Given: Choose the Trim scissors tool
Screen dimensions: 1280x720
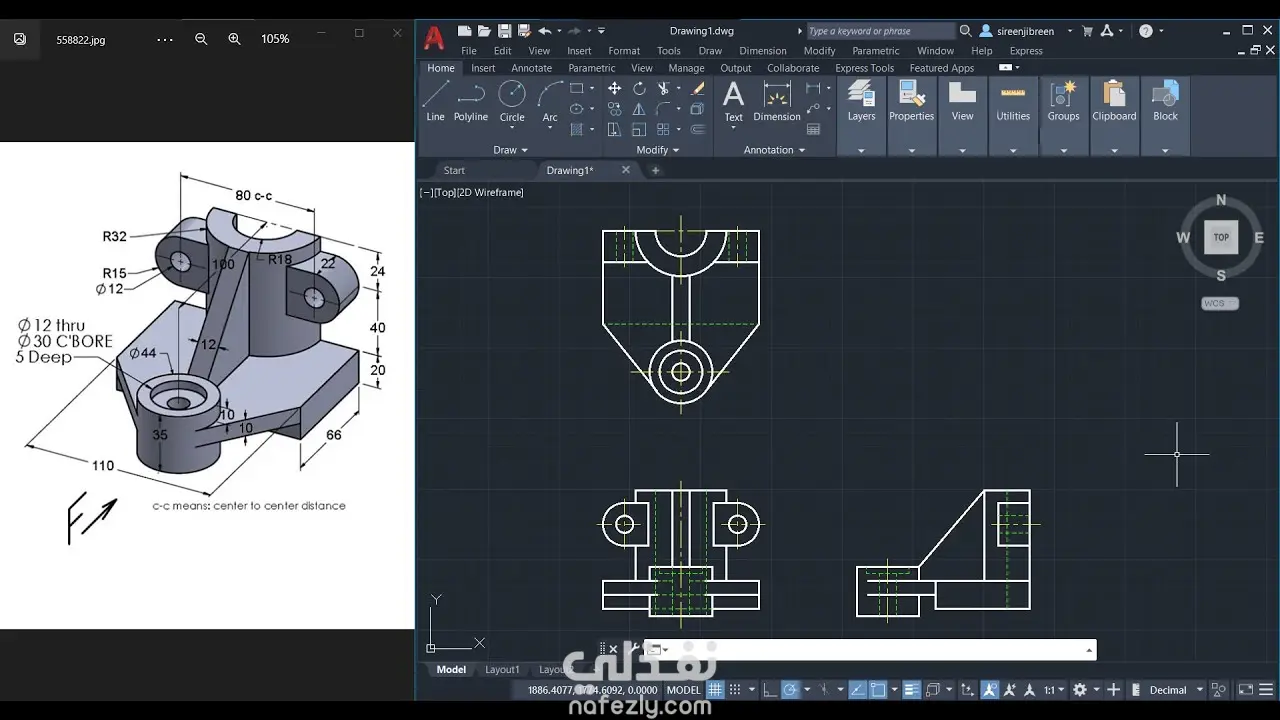Looking at the screenshot, I should pyautogui.click(x=663, y=89).
